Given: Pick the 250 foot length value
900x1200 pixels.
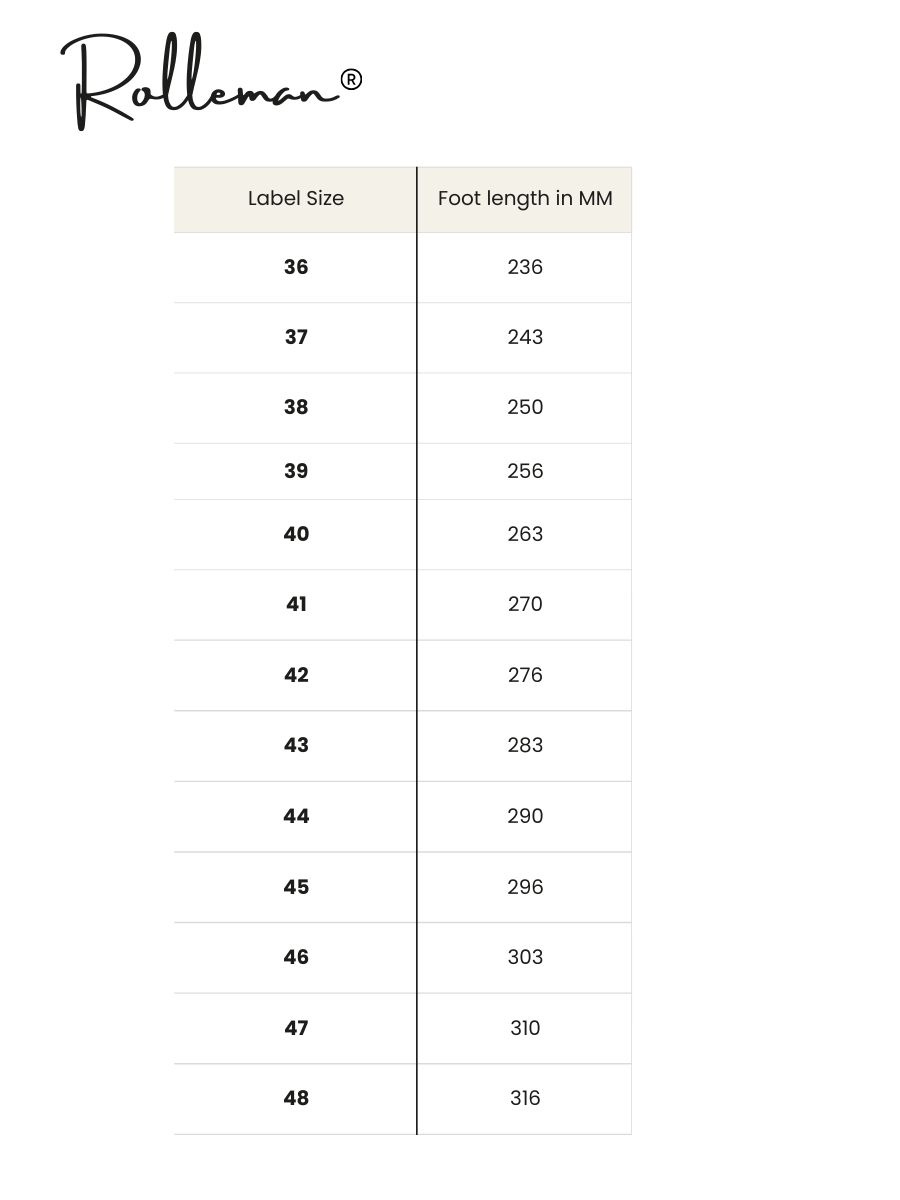Looking at the screenshot, I should click(525, 407).
